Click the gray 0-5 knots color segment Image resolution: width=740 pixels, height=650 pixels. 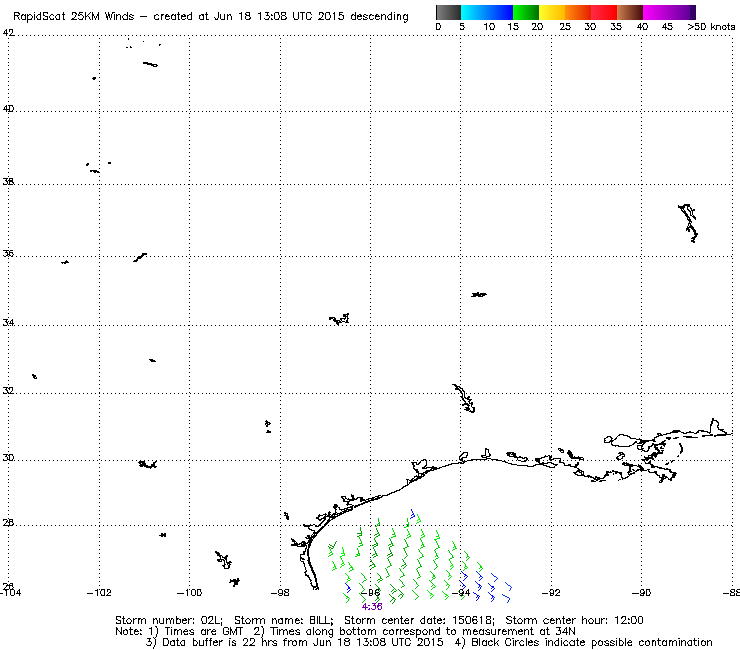(448, 12)
